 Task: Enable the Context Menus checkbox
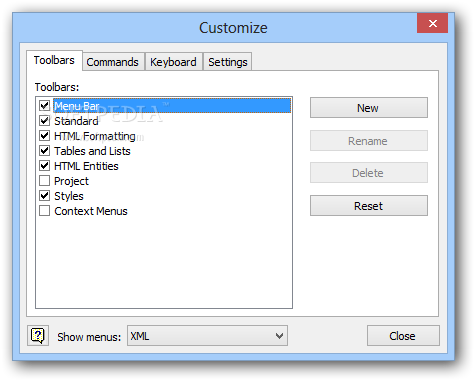[x=44, y=211]
